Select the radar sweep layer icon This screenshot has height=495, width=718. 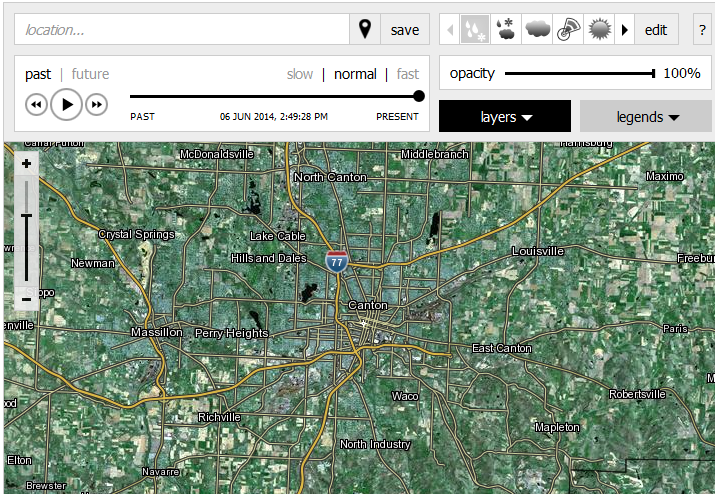568,30
